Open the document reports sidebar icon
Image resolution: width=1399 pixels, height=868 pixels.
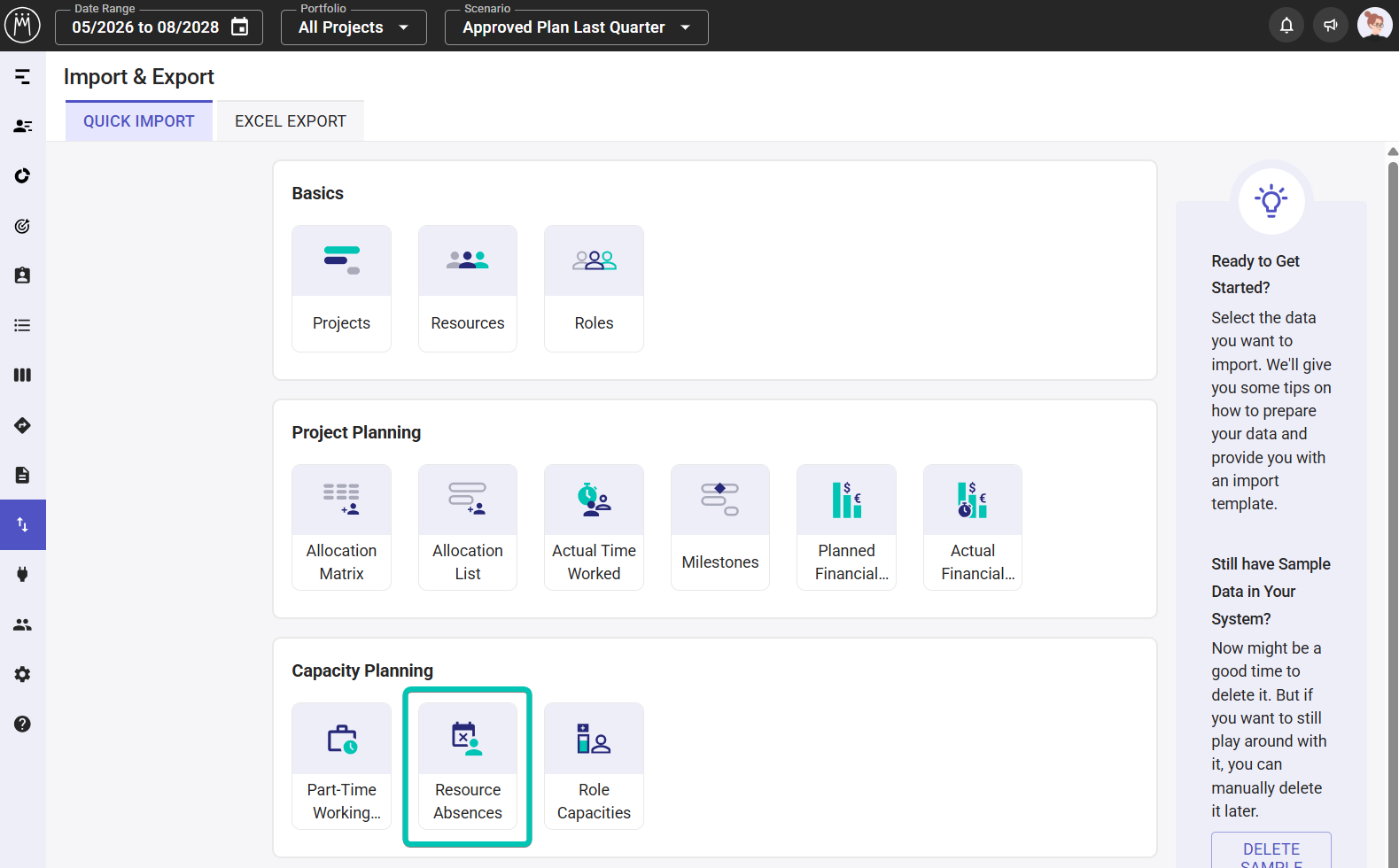click(23, 475)
